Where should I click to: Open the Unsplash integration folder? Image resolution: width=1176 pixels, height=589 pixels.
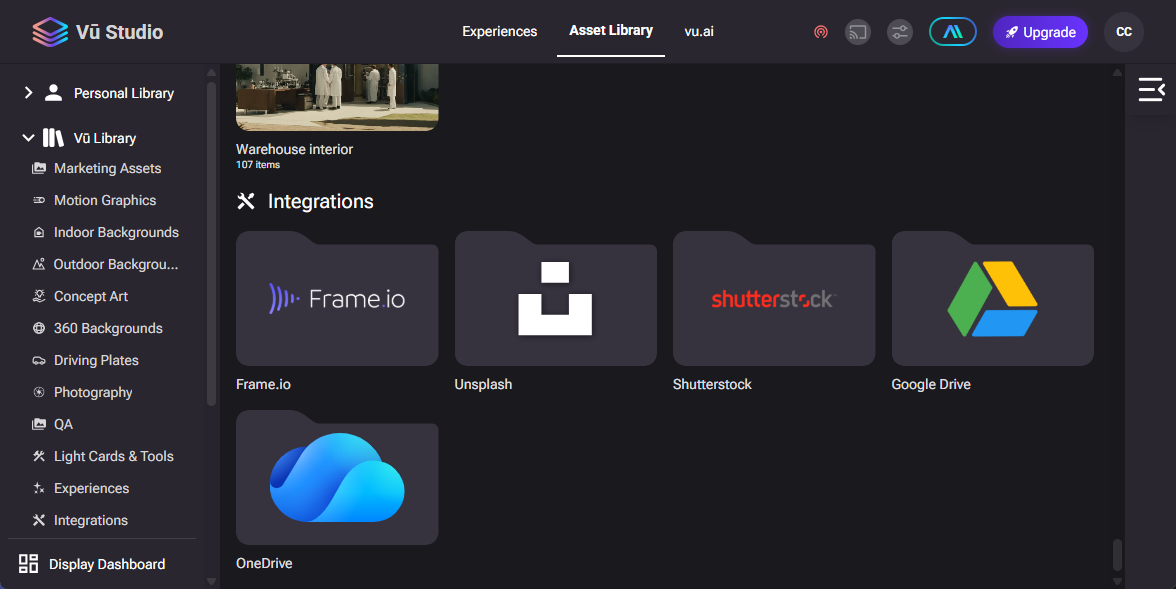point(556,299)
